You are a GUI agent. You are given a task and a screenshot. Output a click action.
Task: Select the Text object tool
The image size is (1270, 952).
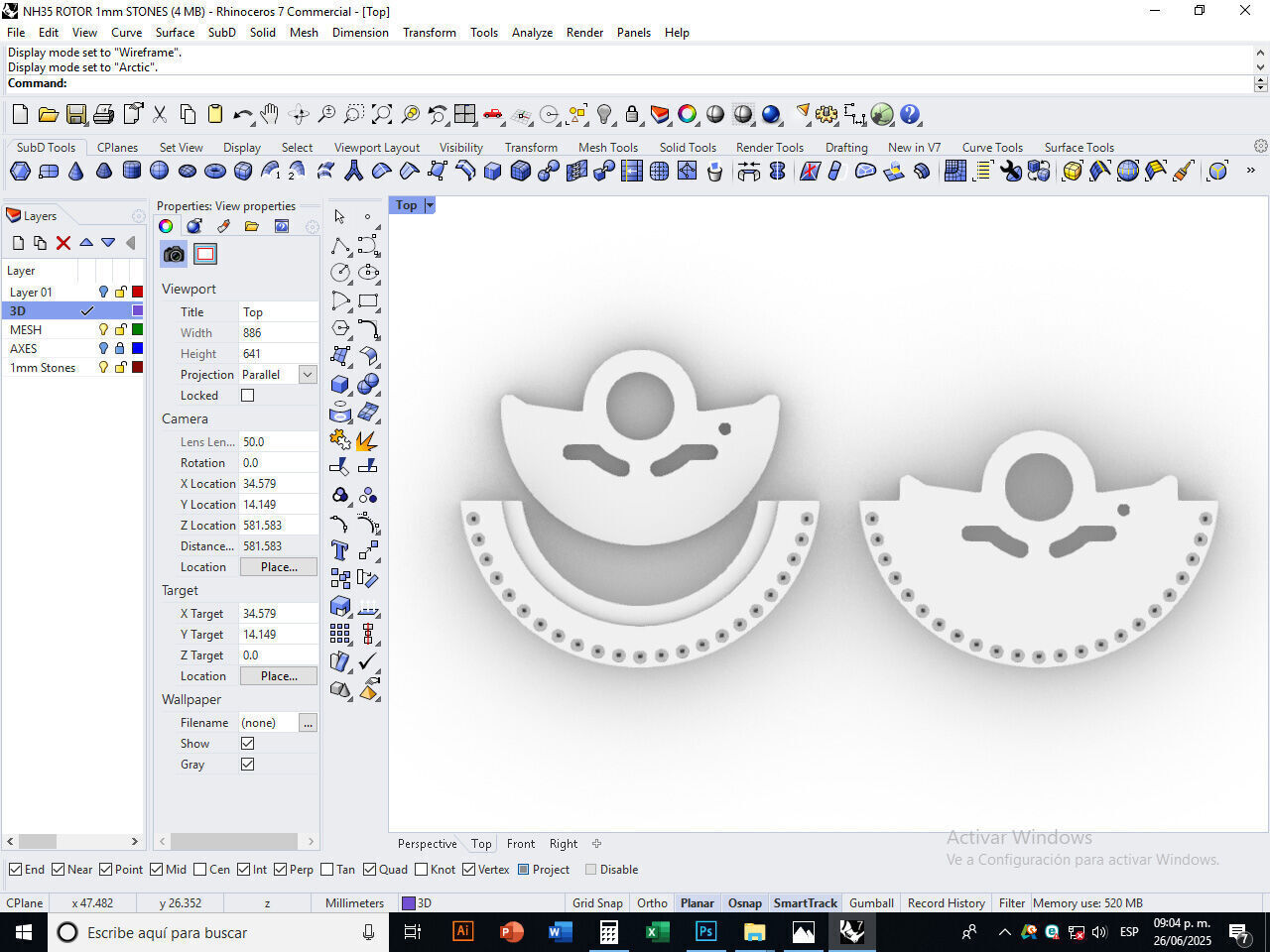tap(340, 550)
